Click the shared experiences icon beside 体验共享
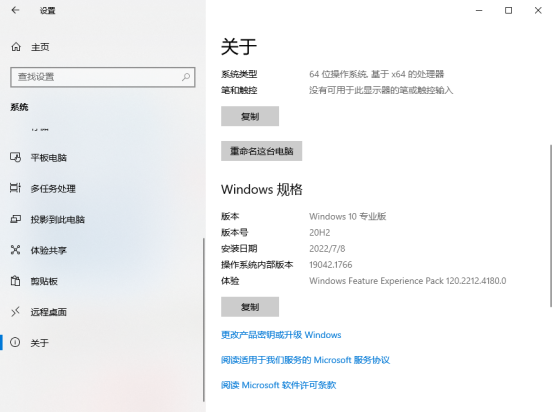 (16, 250)
